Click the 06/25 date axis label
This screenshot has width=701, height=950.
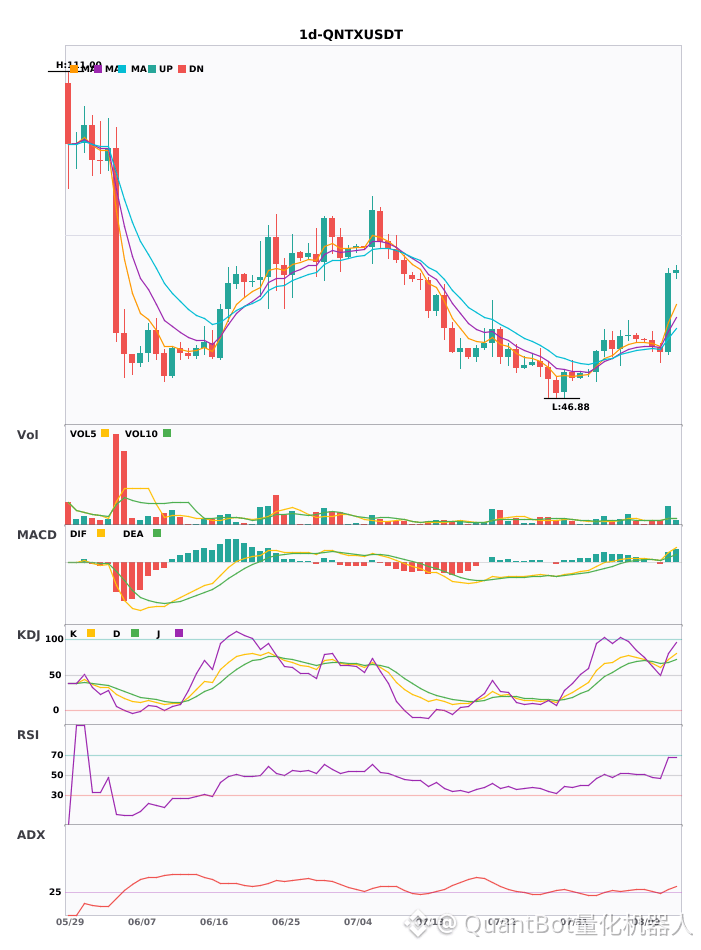[x=286, y=922]
